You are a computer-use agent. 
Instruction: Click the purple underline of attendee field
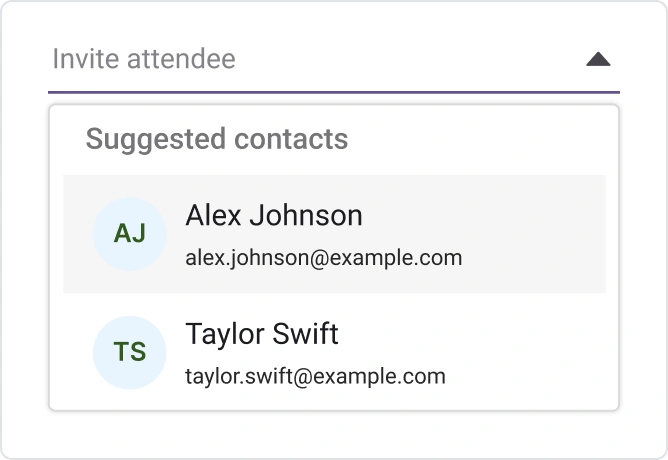tap(334, 92)
